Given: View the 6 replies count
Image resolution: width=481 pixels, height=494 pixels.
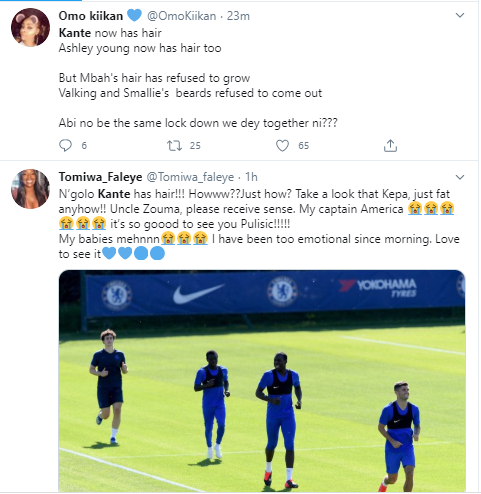Looking at the screenshot, I should (x=84, y=146).
